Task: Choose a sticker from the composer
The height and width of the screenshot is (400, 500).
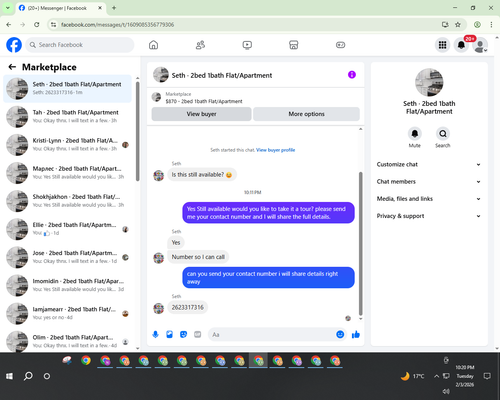Action: coord(183,334)
